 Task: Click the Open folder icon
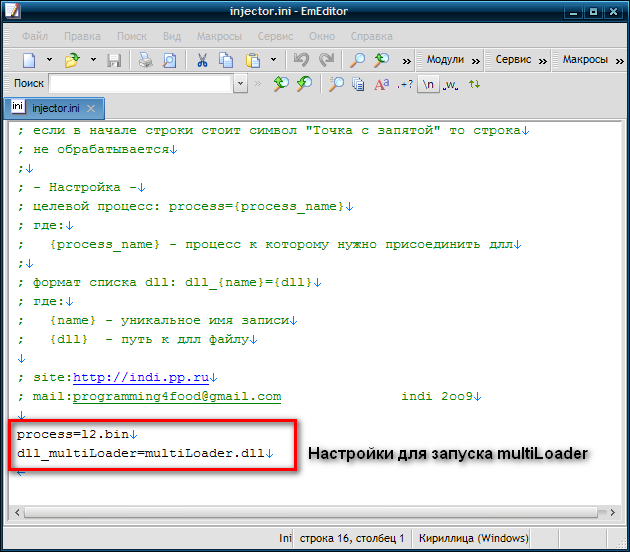(x=72, y=60)
